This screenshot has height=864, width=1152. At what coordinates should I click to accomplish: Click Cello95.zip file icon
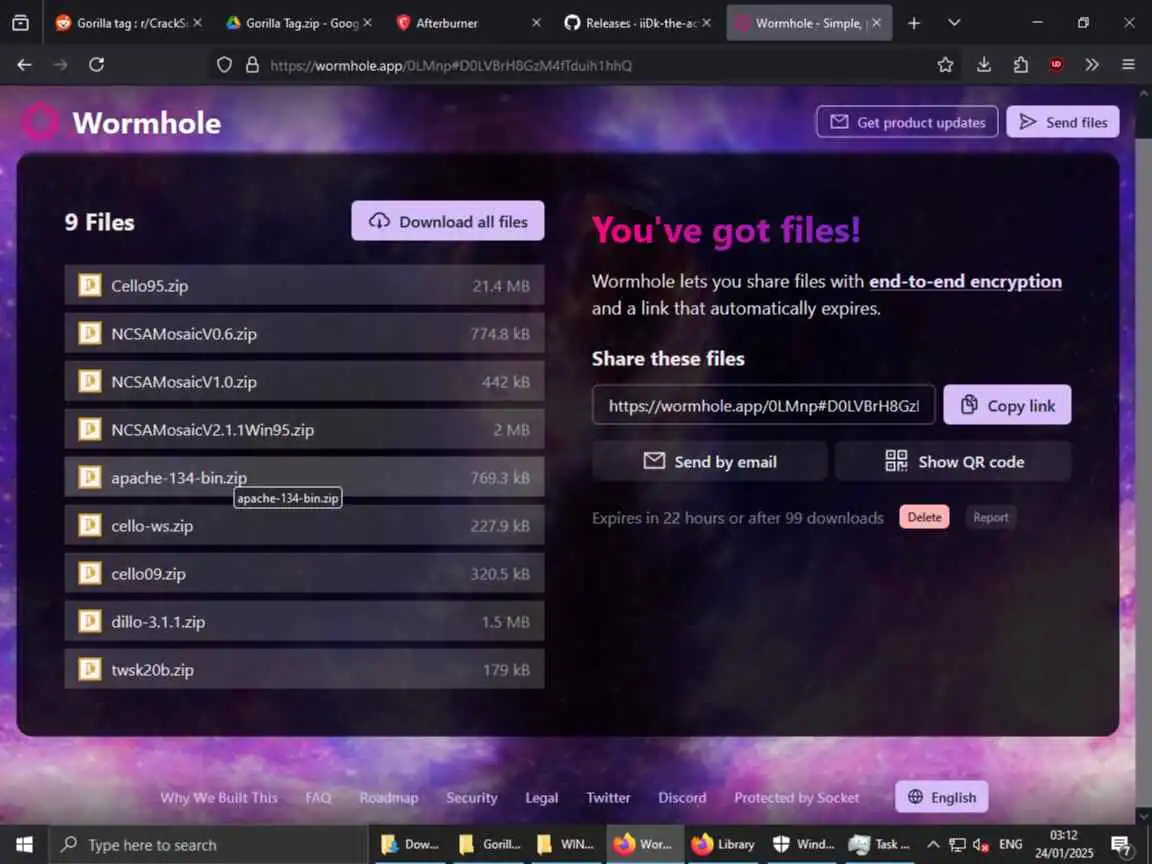[90, 285]
